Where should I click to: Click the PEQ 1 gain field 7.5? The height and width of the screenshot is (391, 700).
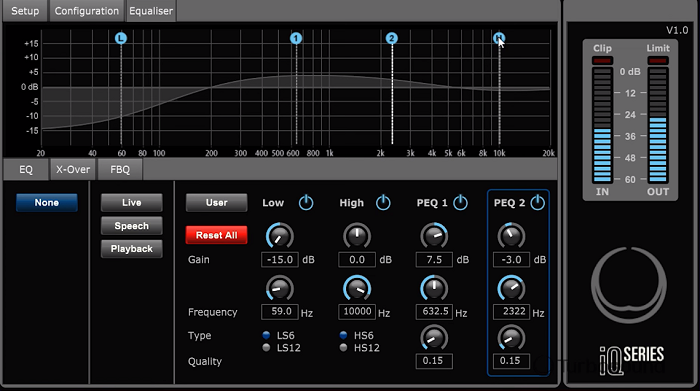click(x=434, y=260)
